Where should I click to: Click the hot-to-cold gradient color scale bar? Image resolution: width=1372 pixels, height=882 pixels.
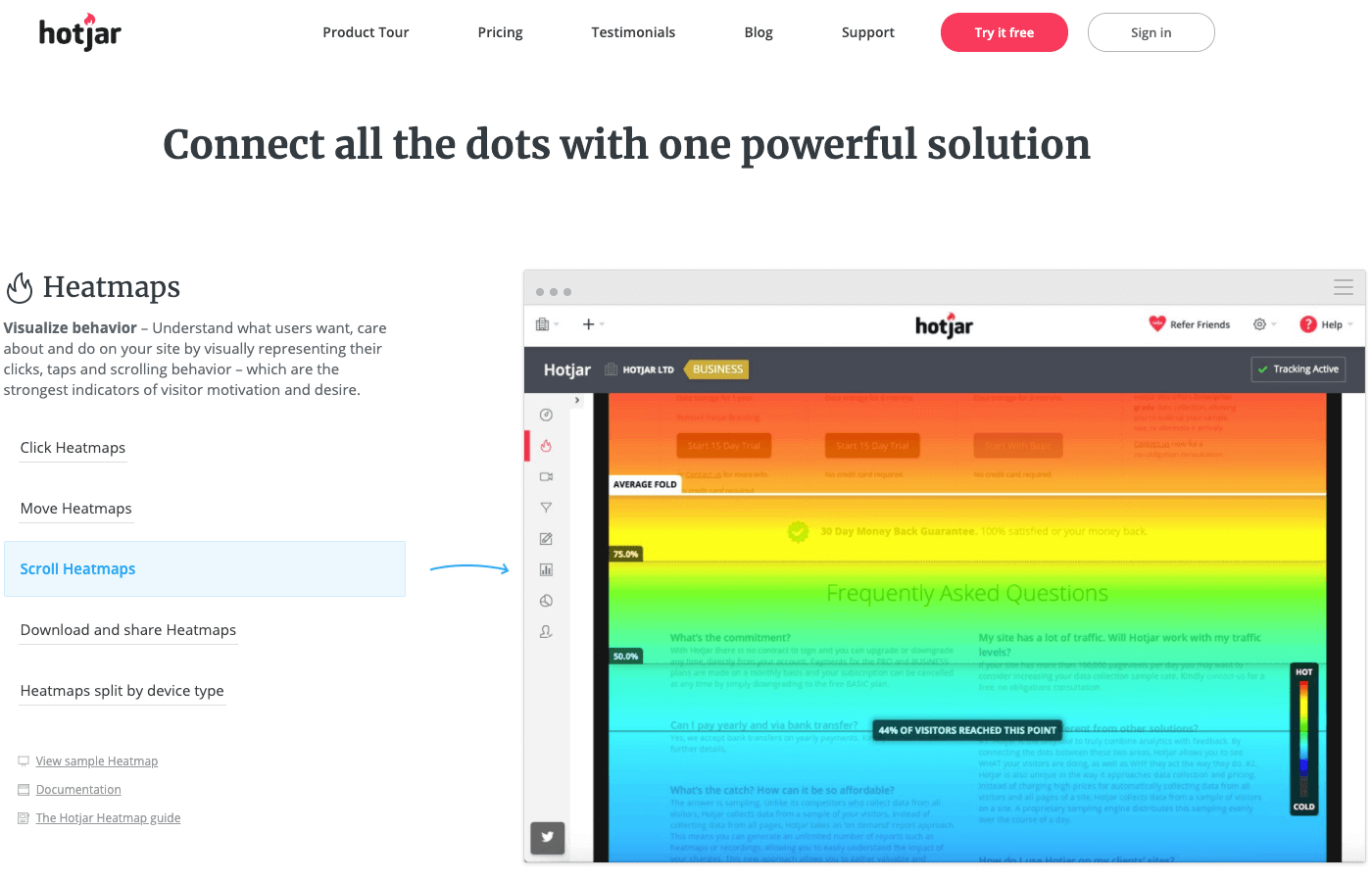(x=1303, y=739)
